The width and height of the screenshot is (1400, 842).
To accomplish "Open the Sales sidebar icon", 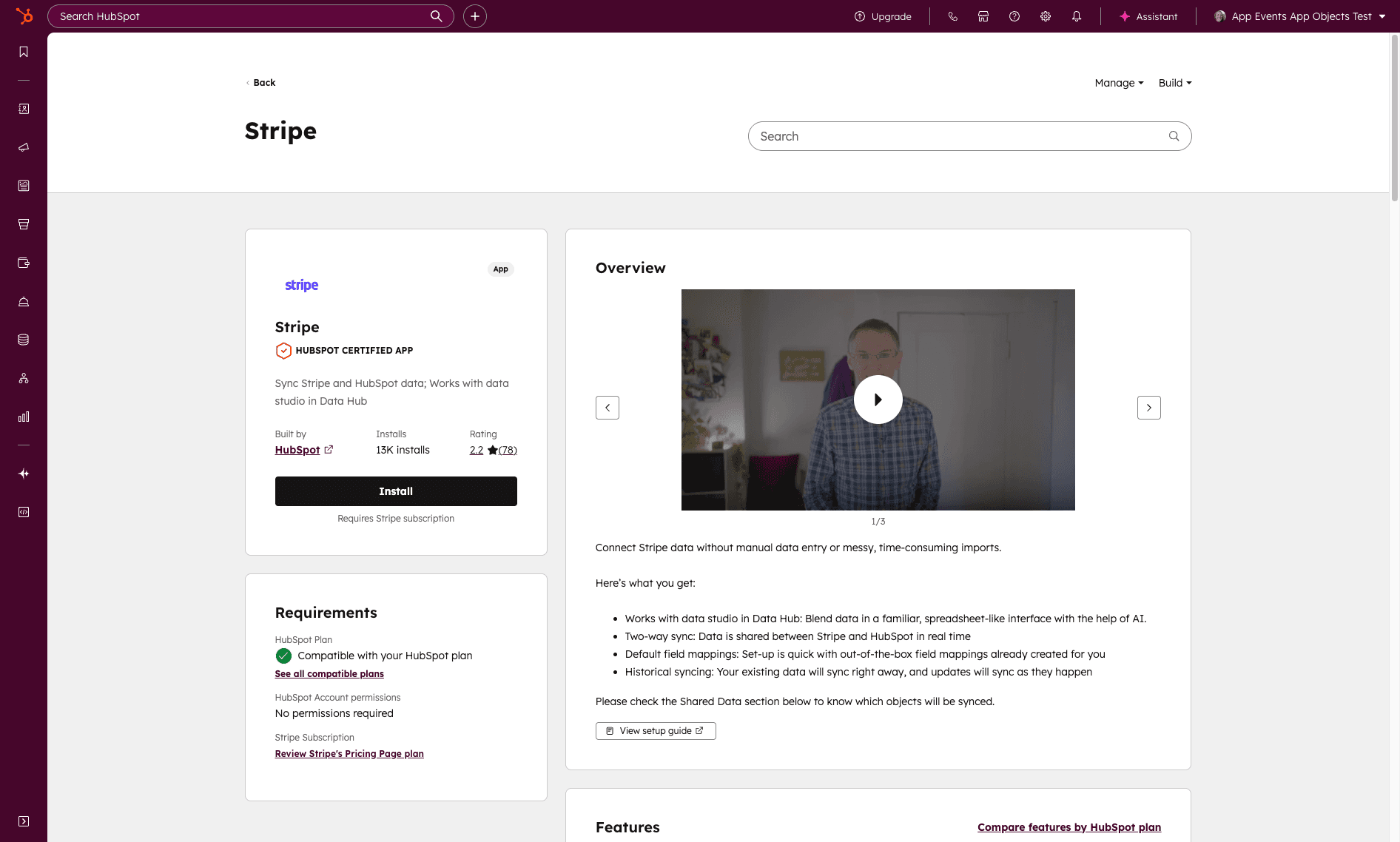I will (24, 224).
